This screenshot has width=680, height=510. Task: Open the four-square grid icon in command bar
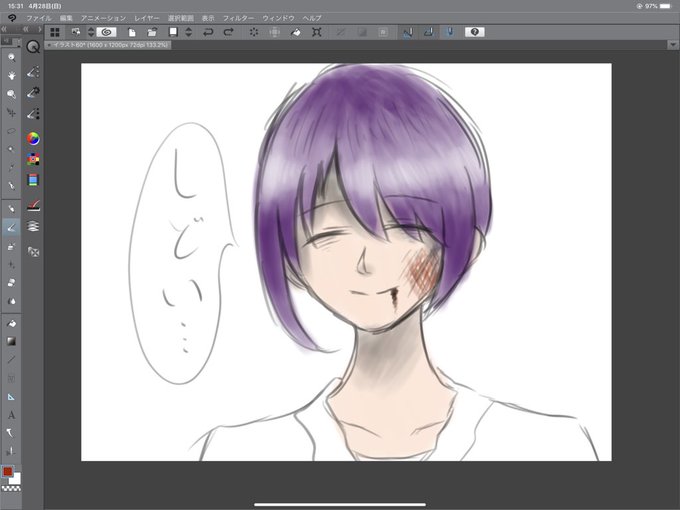(55, 32)
